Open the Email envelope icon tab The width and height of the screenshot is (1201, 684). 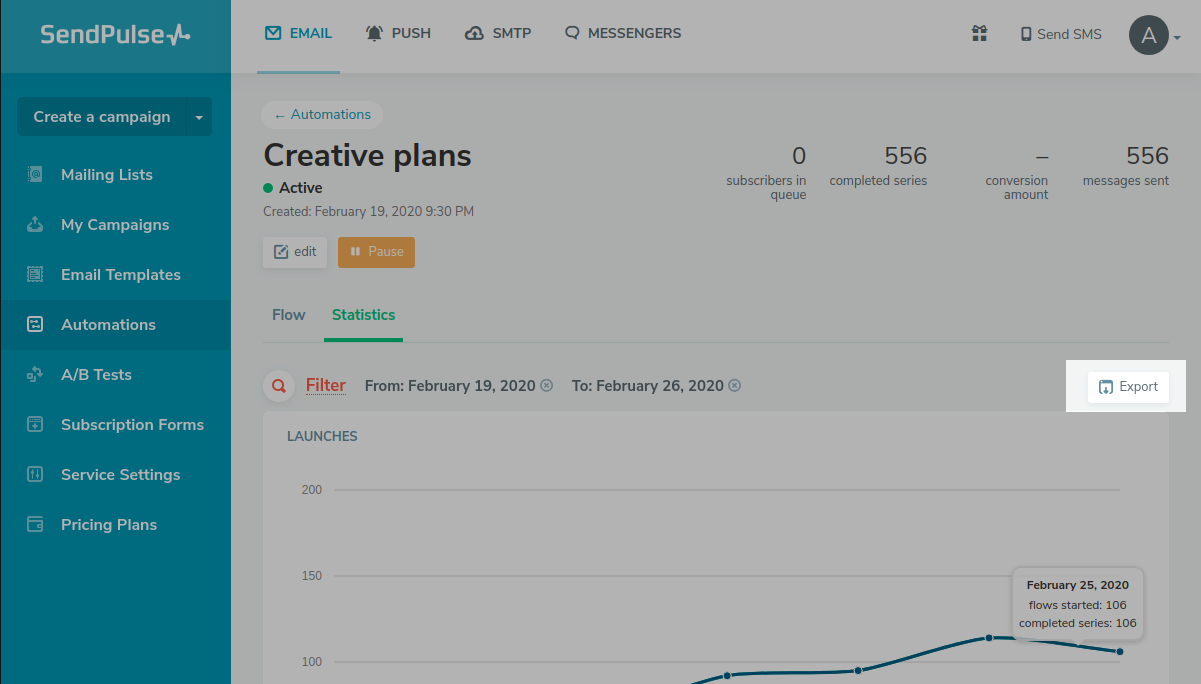(273, 33)
